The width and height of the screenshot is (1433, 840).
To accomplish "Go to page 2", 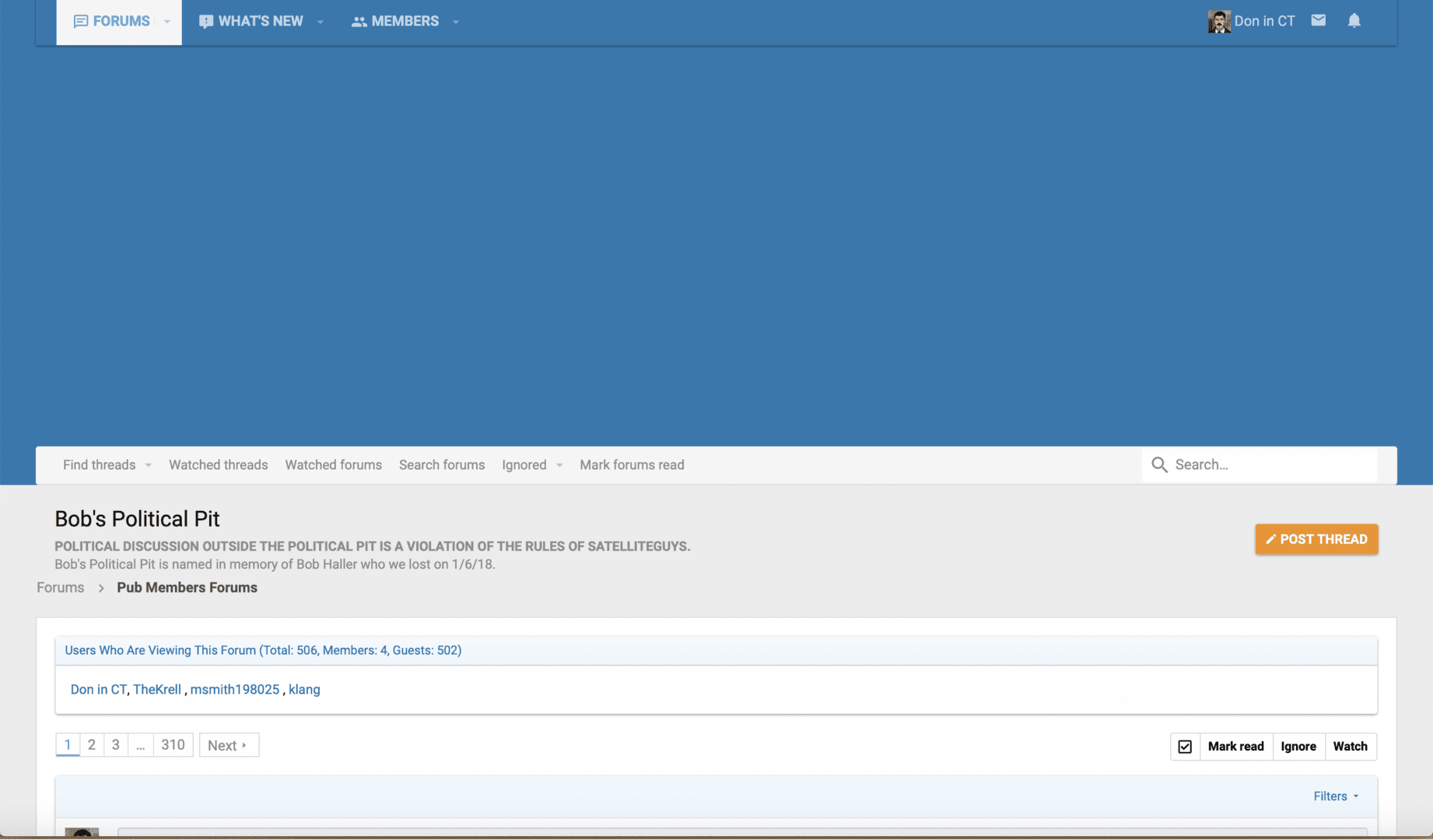I will pyautogui.click(x=92, y=744).
